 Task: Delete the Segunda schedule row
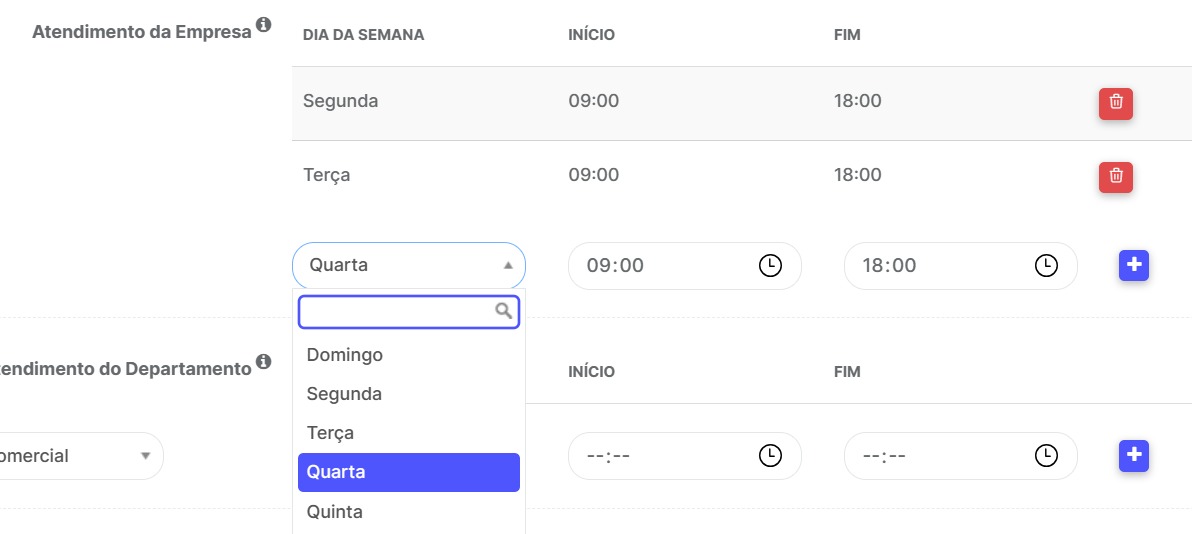pos(1115,103)
